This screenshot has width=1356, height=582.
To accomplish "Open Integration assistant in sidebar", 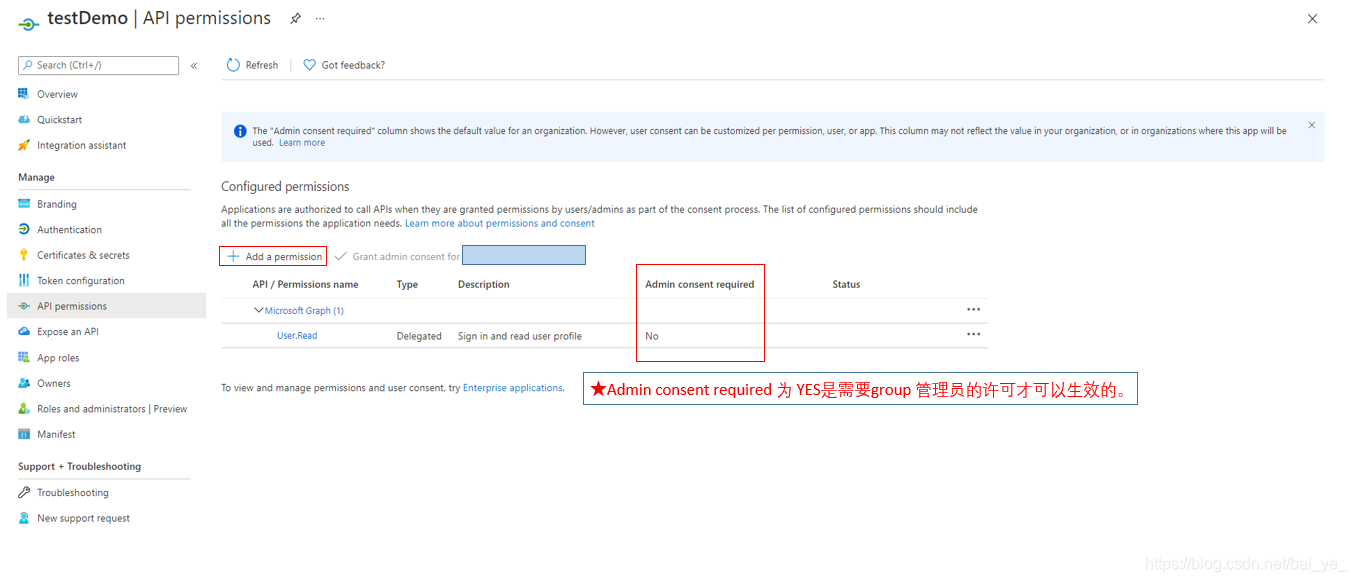I will click(81, 145).
